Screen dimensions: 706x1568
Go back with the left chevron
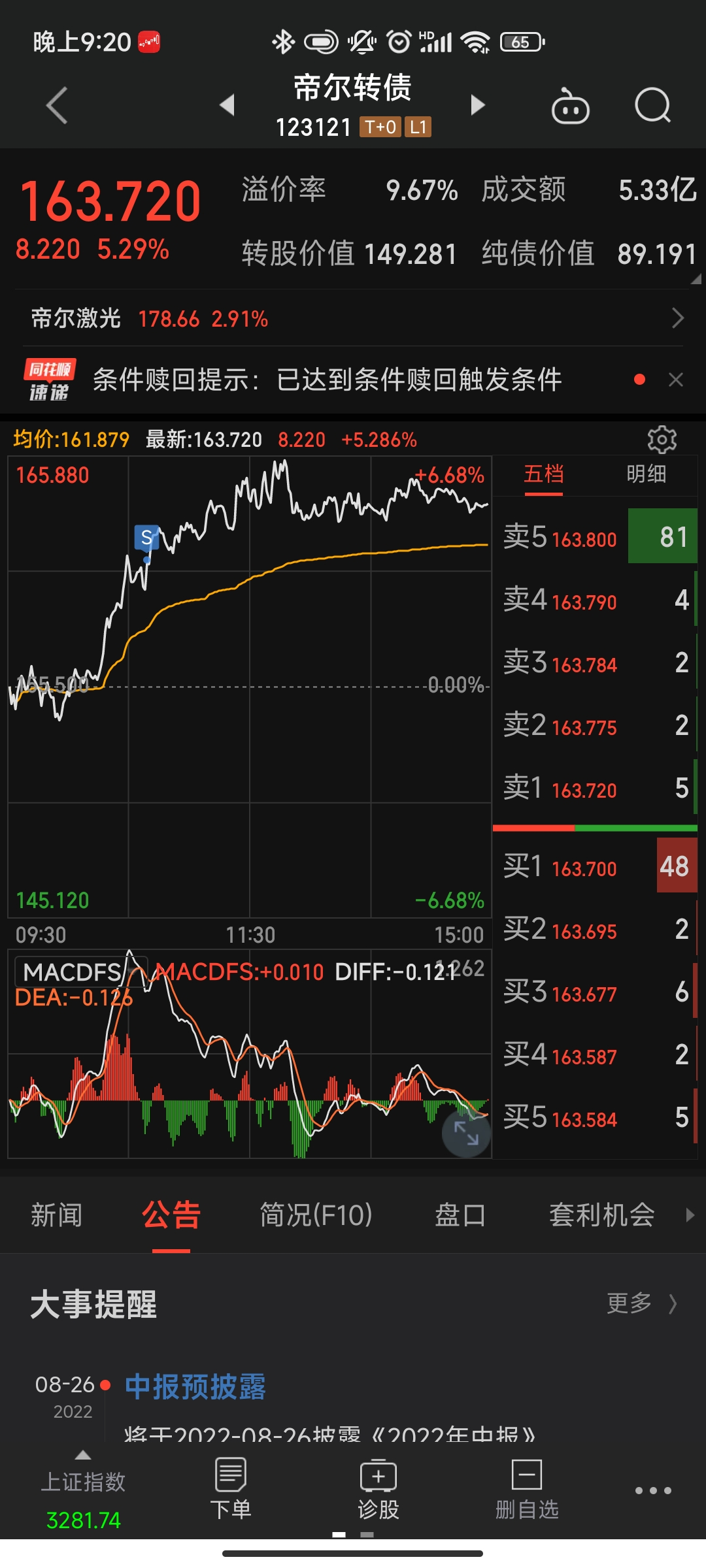(x=57, y=105)
